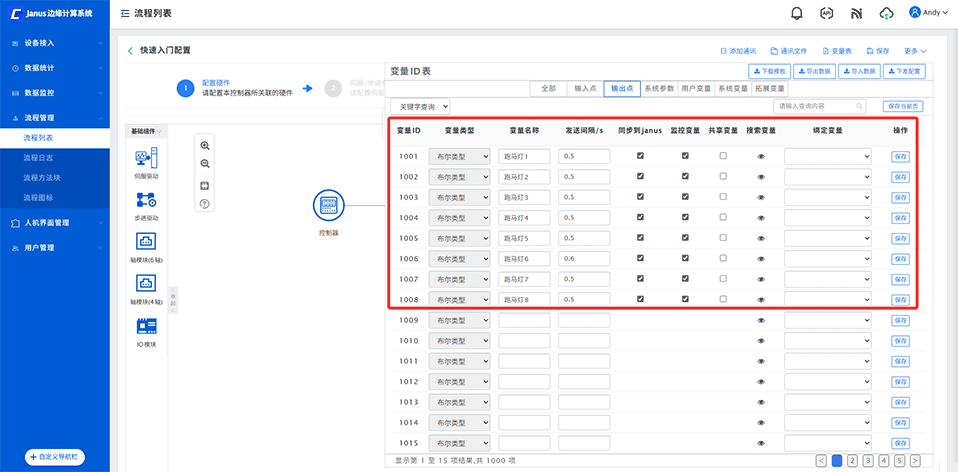Image resolution: width=958 pixels, height=472 pixels.
Task: Enable 共享变量 checkbox for variable 1003
Action: click(723, 197)
